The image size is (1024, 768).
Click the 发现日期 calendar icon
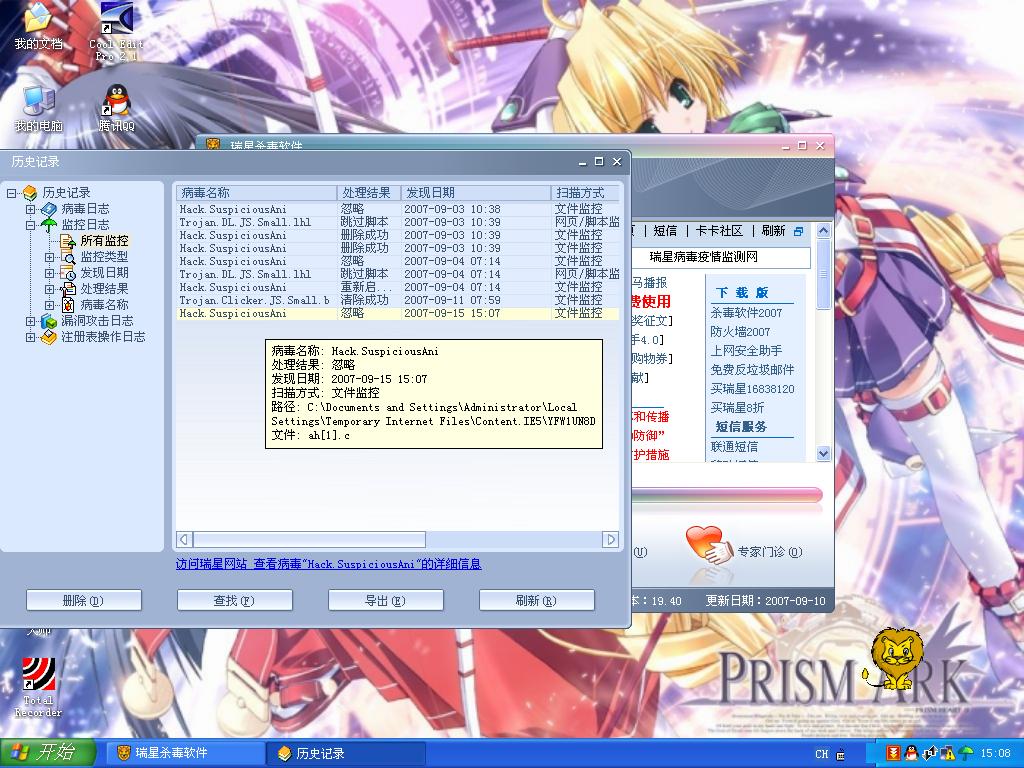[68, 273]
